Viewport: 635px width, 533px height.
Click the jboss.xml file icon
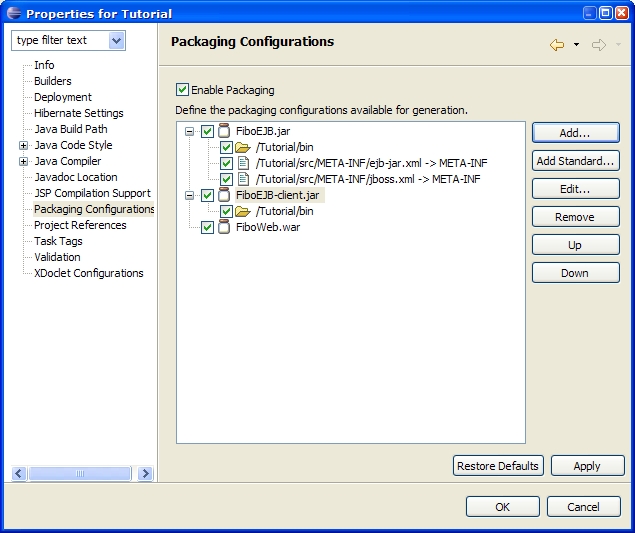pos(242,179)
